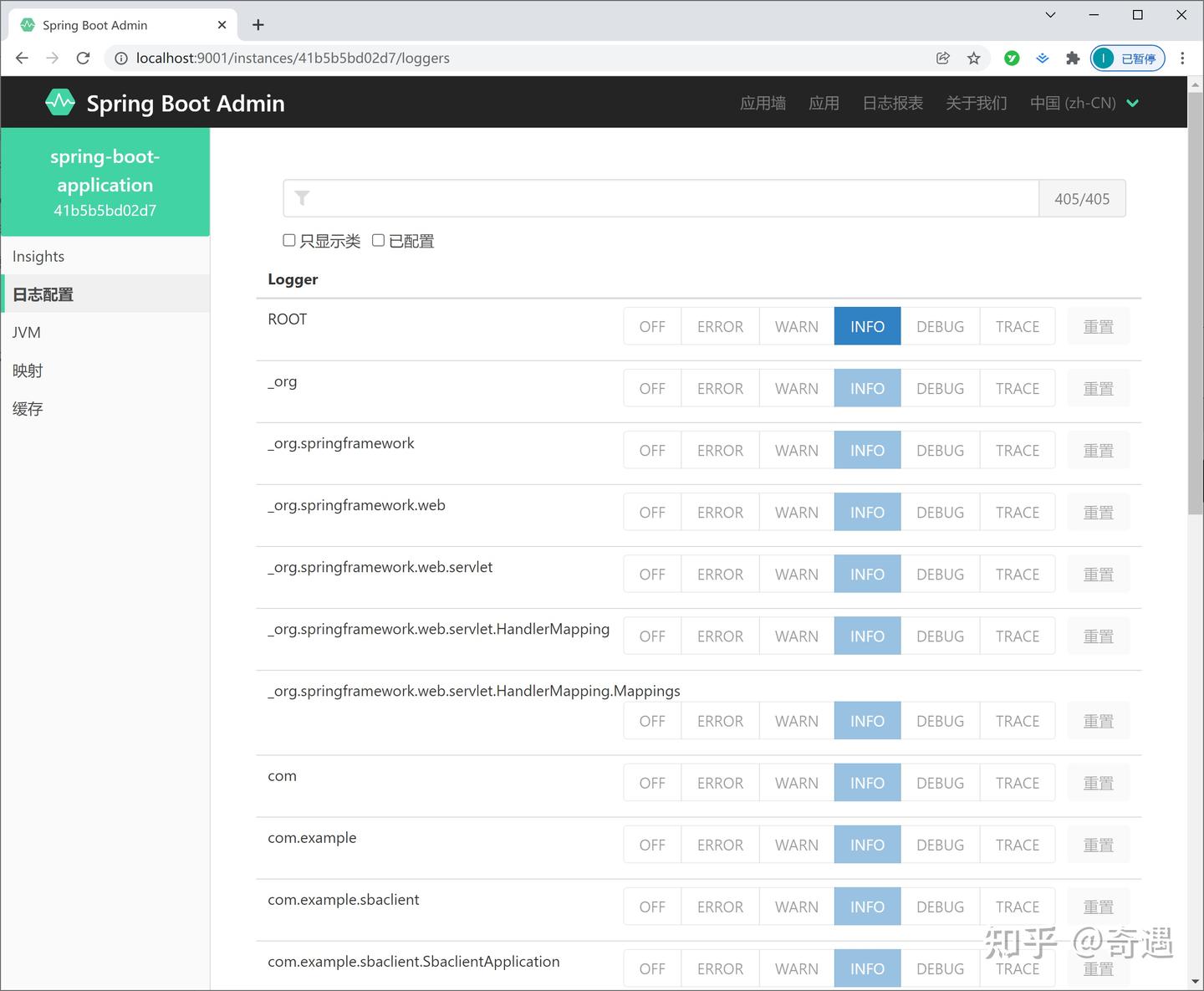This screenshot has width=1204, height=991.
Task: Open the browser extensions puzzle icon
Action: click(1073, 58)
